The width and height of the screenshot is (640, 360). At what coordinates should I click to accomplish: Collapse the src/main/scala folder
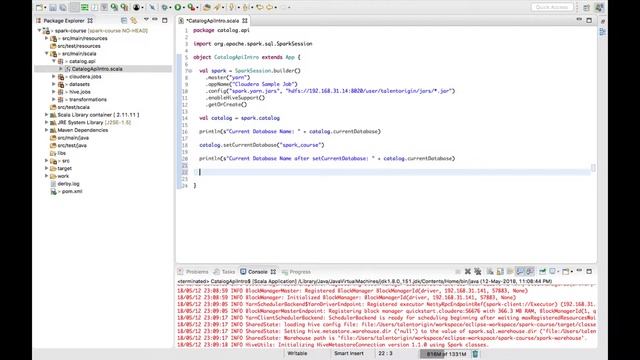(47, 53)
